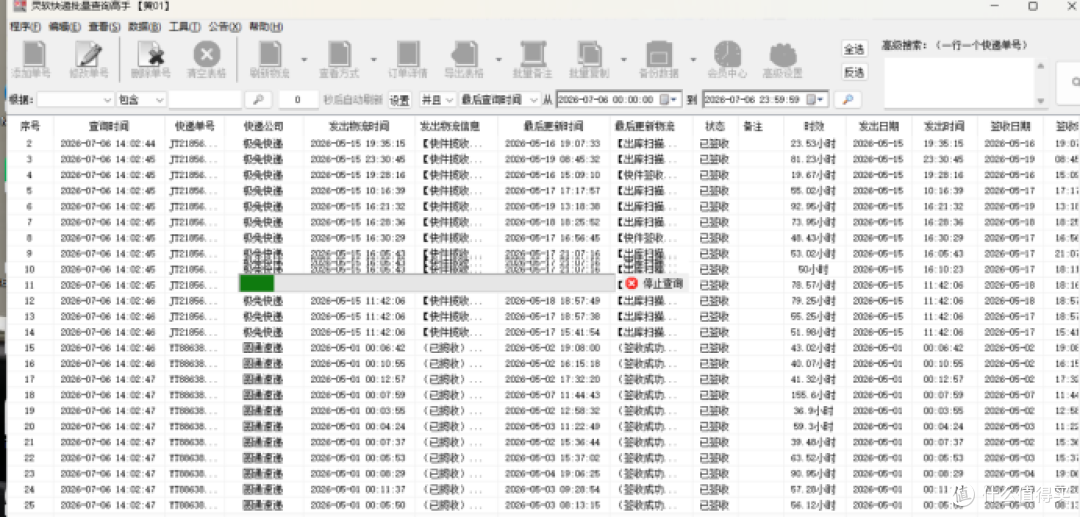
Task: Click the auto-refresh seconds field showing 0
Action: 298,100
